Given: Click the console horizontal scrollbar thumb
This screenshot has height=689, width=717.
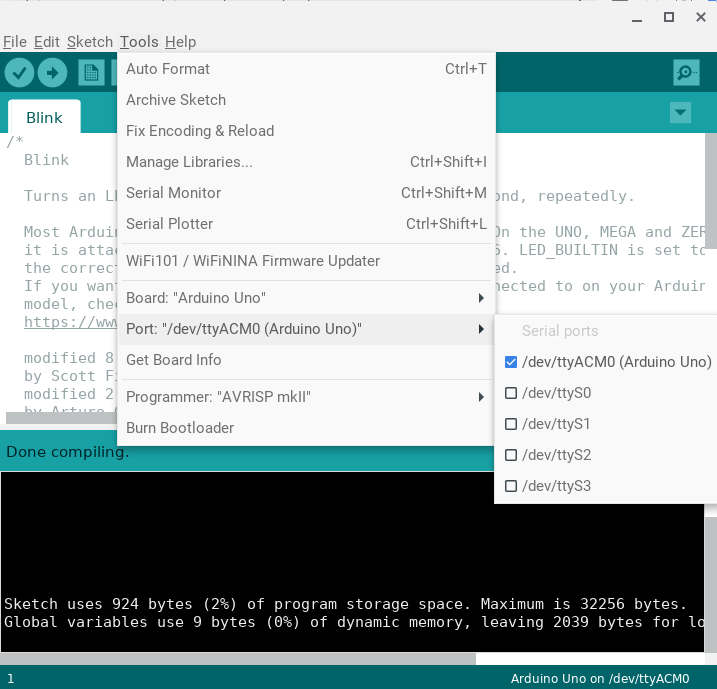Looking at the screenshot, I should pos(238,659).
